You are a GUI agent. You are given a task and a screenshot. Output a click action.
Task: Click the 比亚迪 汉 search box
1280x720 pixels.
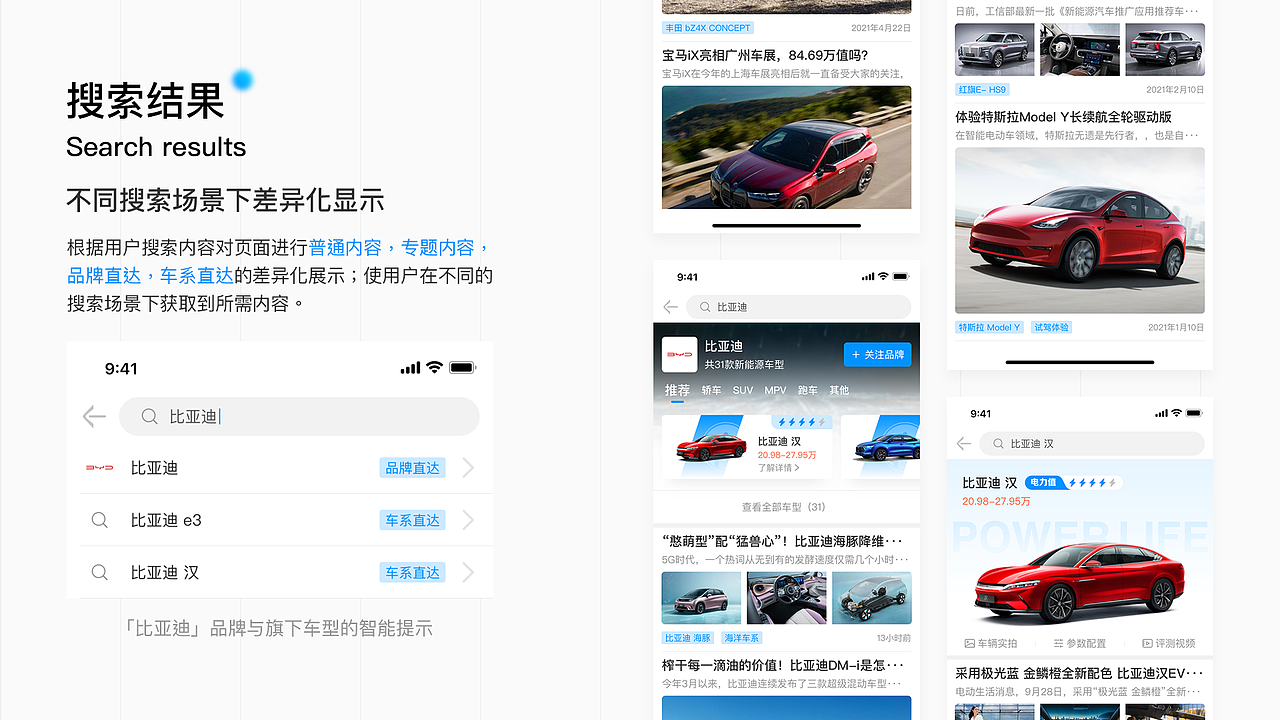1091,443
